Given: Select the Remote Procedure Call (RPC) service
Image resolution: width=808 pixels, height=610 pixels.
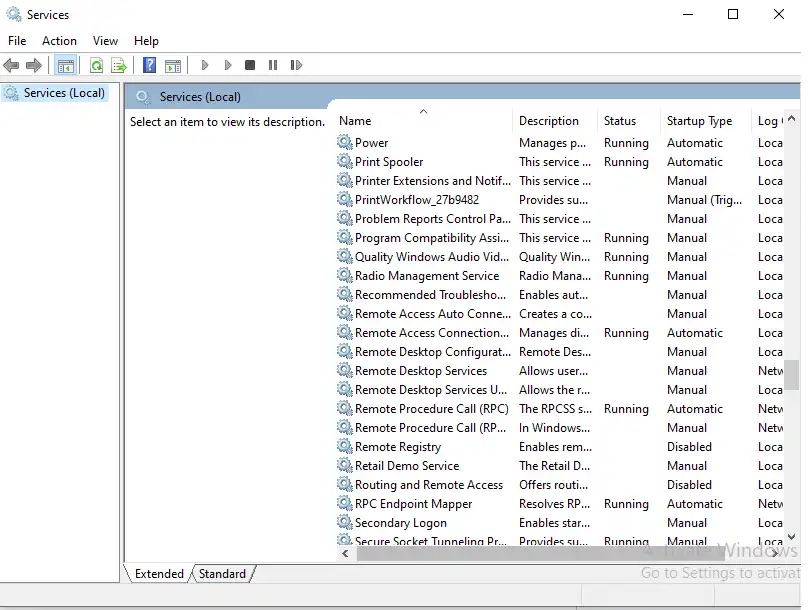Looking at the screenshot, I should point(432,409).
